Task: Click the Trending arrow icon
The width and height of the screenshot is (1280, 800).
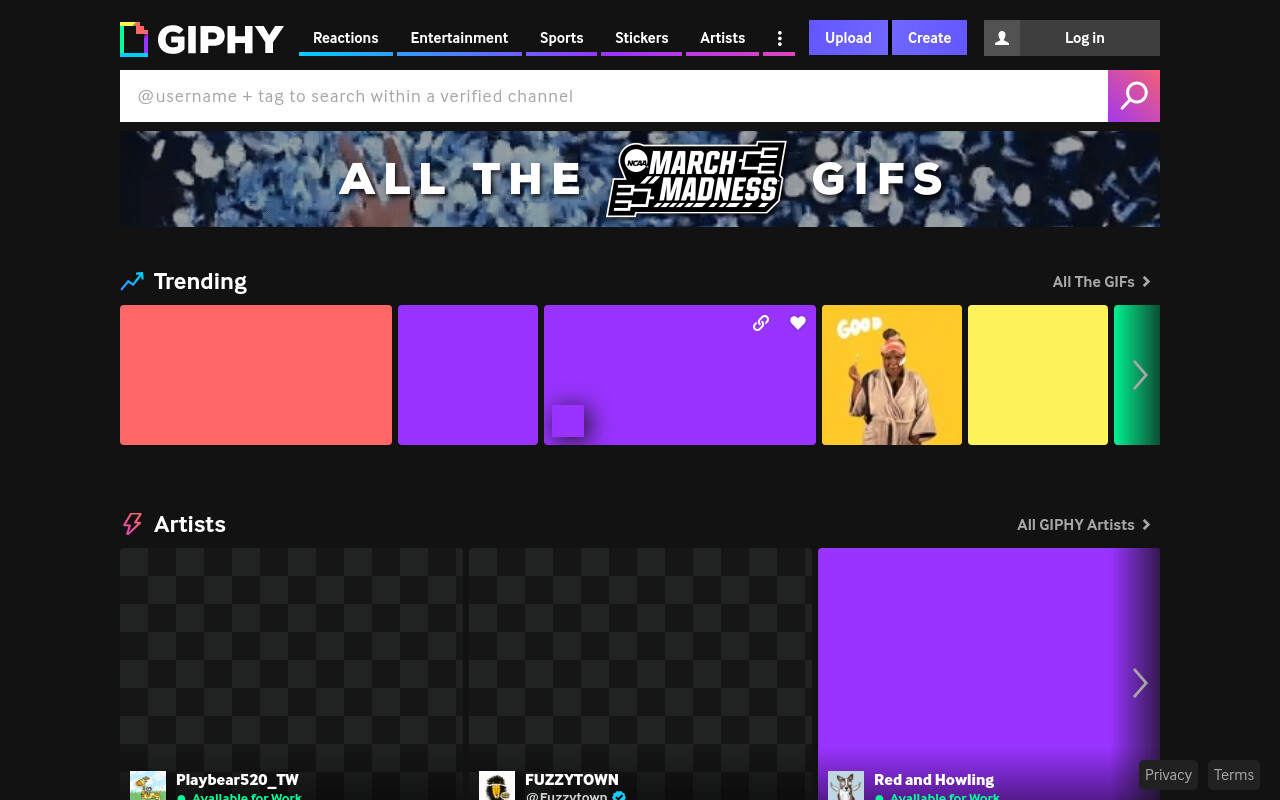Action: point(132,281)
